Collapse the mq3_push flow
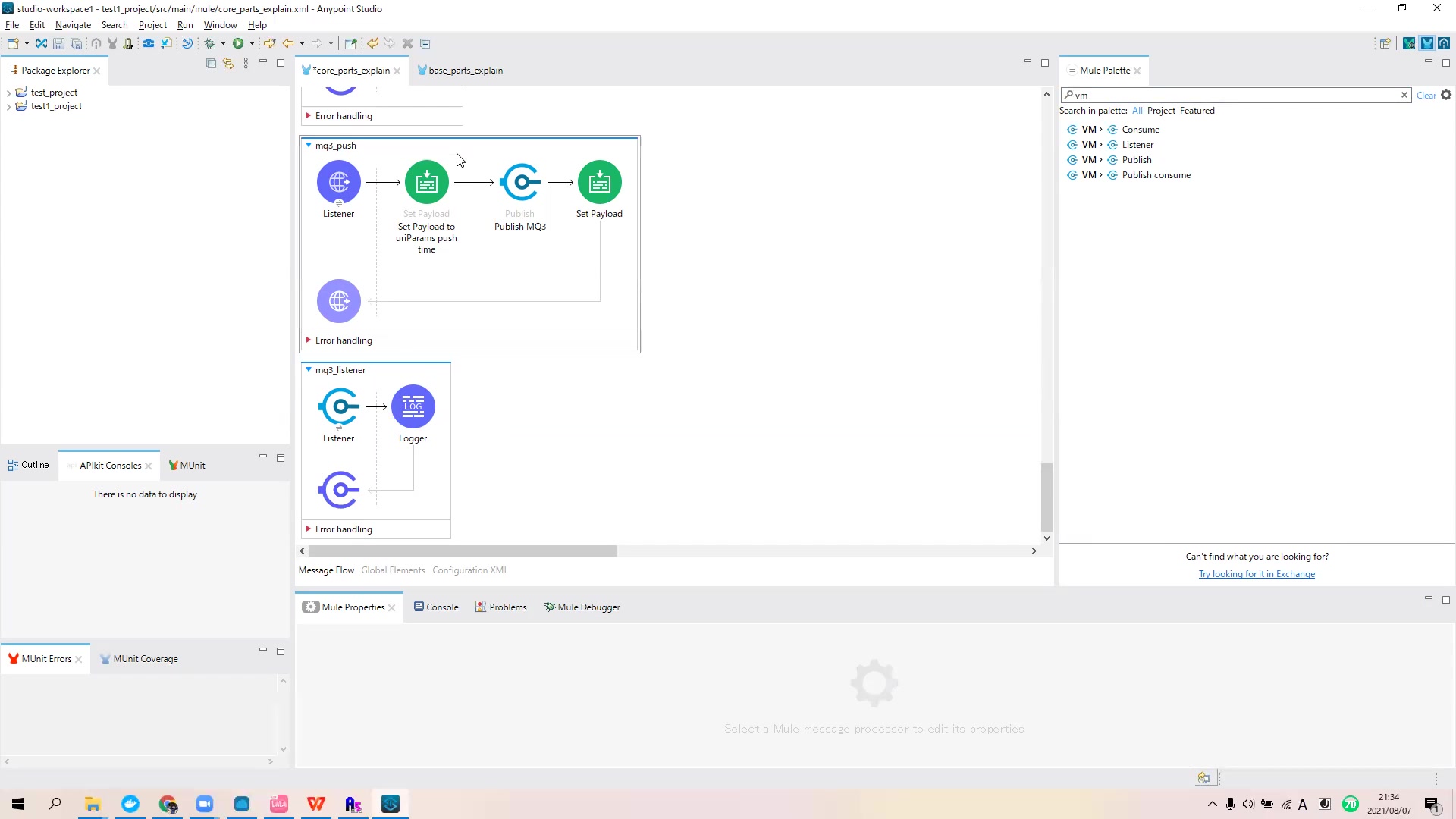Image resolution: width=1456 pixels, height=819 pixels. coord(309,145)
